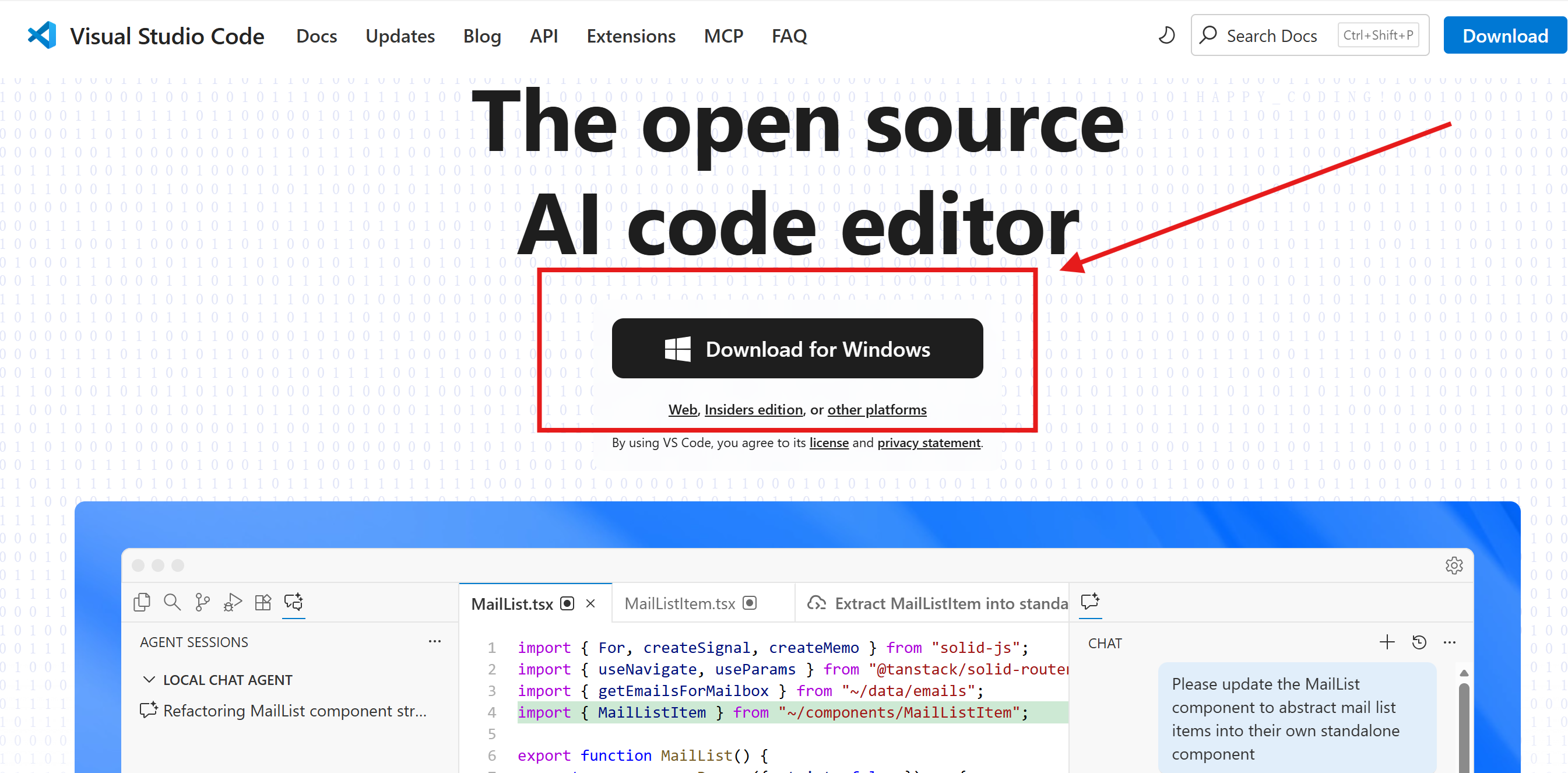The image size is (1568, 773).
Task: Collapse the LOCAL CHAT AGENT section
Action: (149, 679)
